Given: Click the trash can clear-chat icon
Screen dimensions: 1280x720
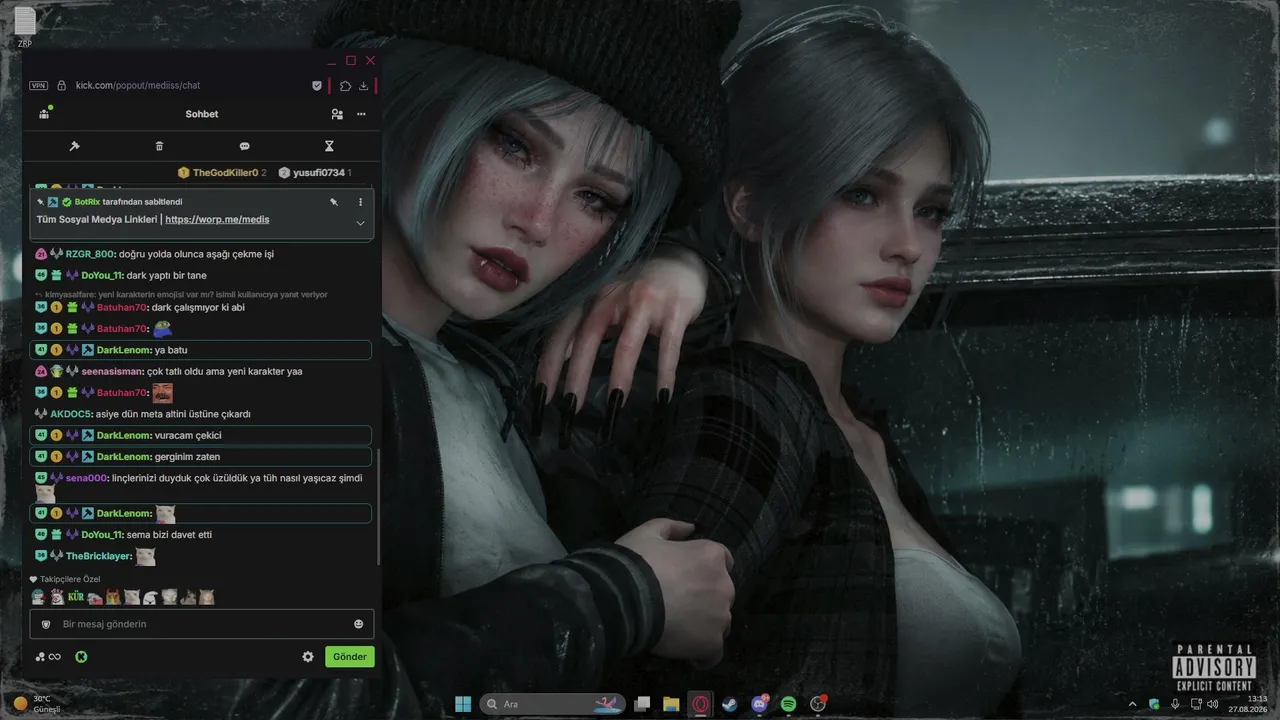Looking at the screenshot, I should tap(159, 146).
